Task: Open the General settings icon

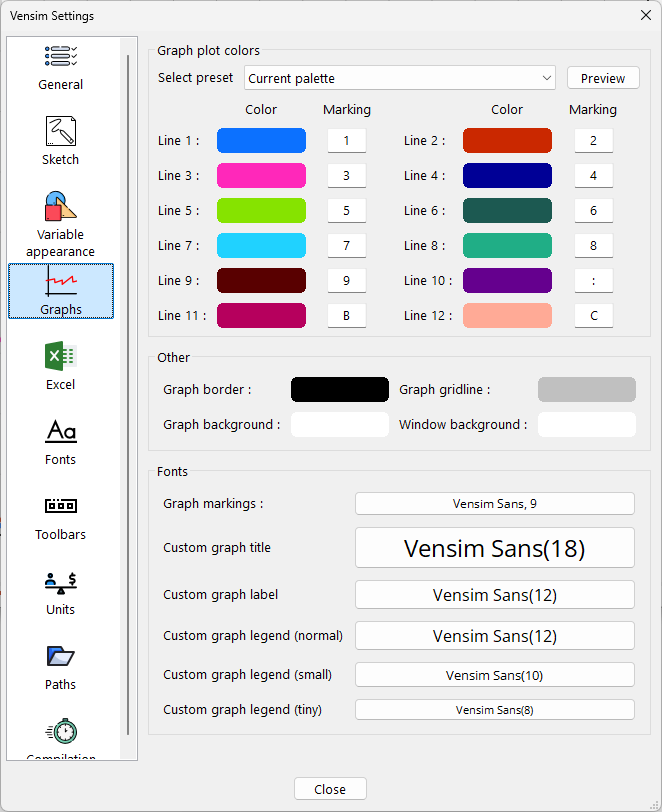Action: pyautogui.click(x=60, y=57)
